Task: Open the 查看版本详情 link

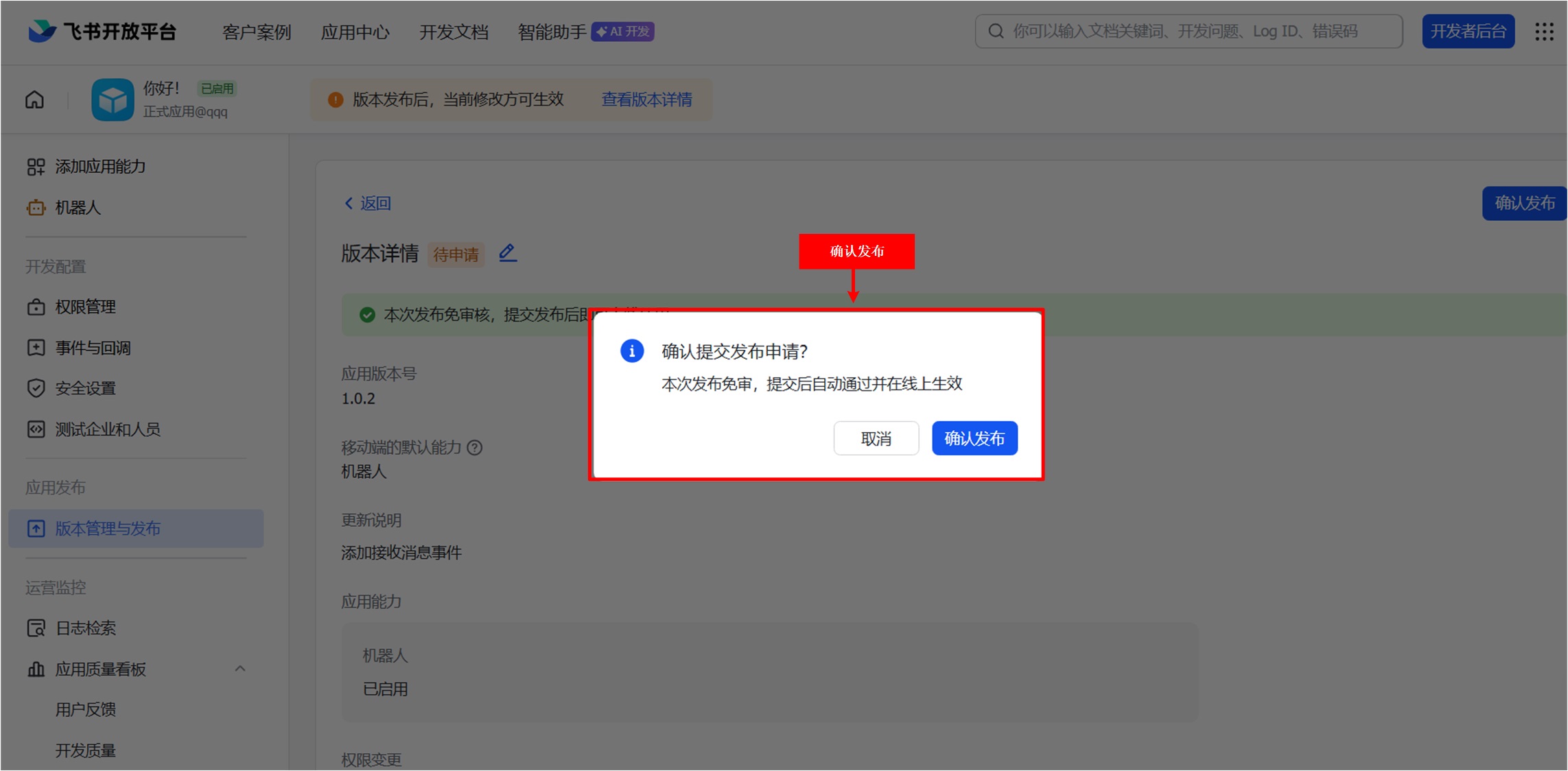Action: coord(646,100)
